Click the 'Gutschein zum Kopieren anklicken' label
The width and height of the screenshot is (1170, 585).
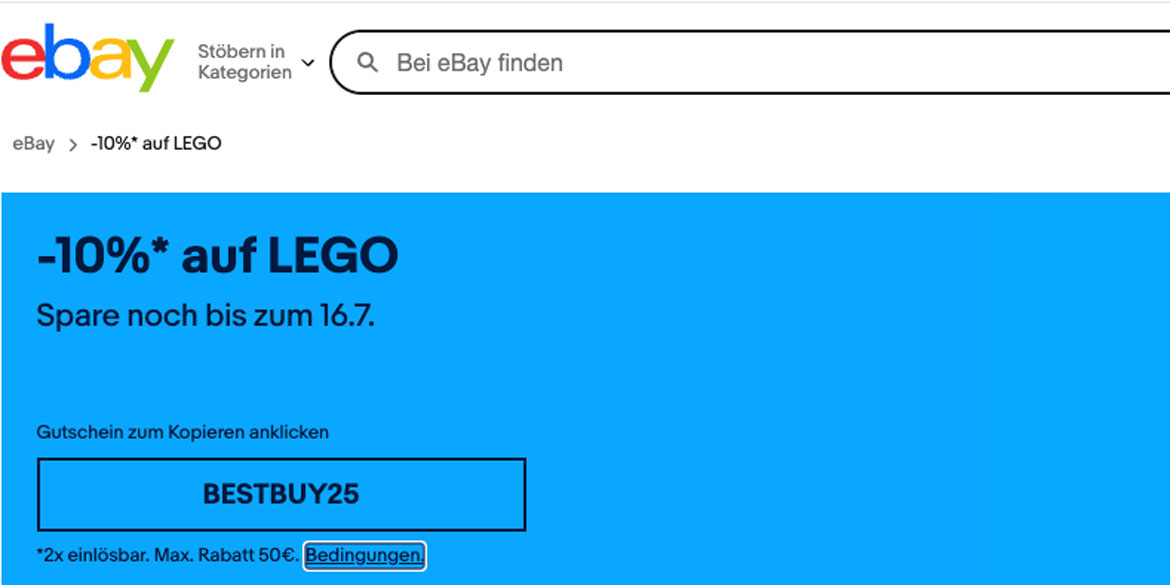pyautogui.click(x=183, y=432)
